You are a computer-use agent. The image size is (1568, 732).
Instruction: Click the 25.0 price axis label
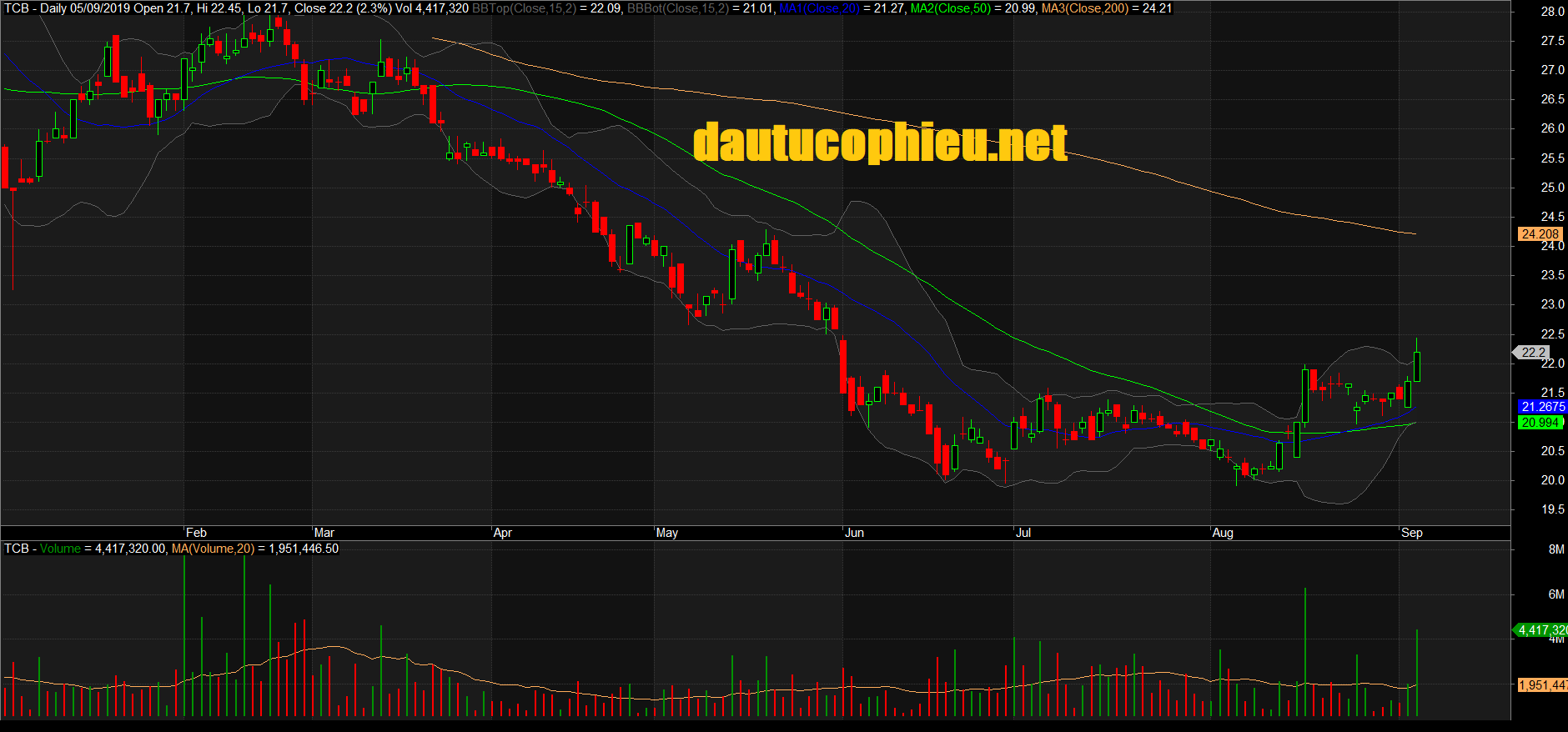point(1552,188)
